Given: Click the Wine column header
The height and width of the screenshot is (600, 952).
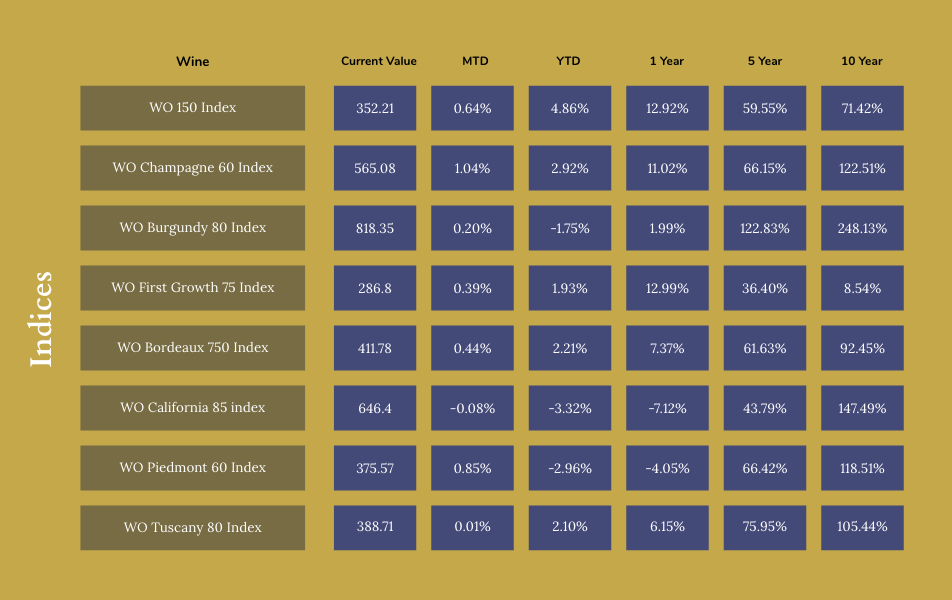Looking at the screenshot, I should coord(193,61).
